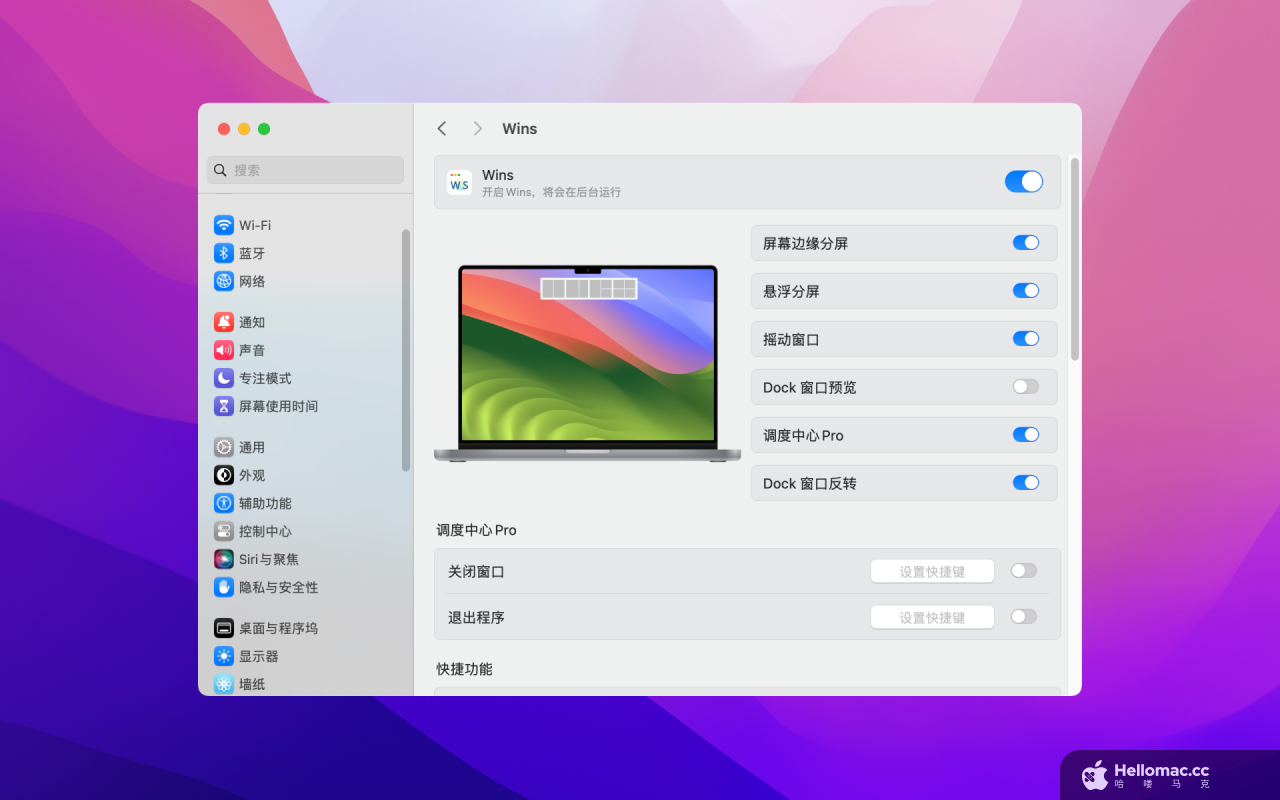Click the 显示器 display icon
Screen dimensions: 1280x800
click(x=224, y=656)
